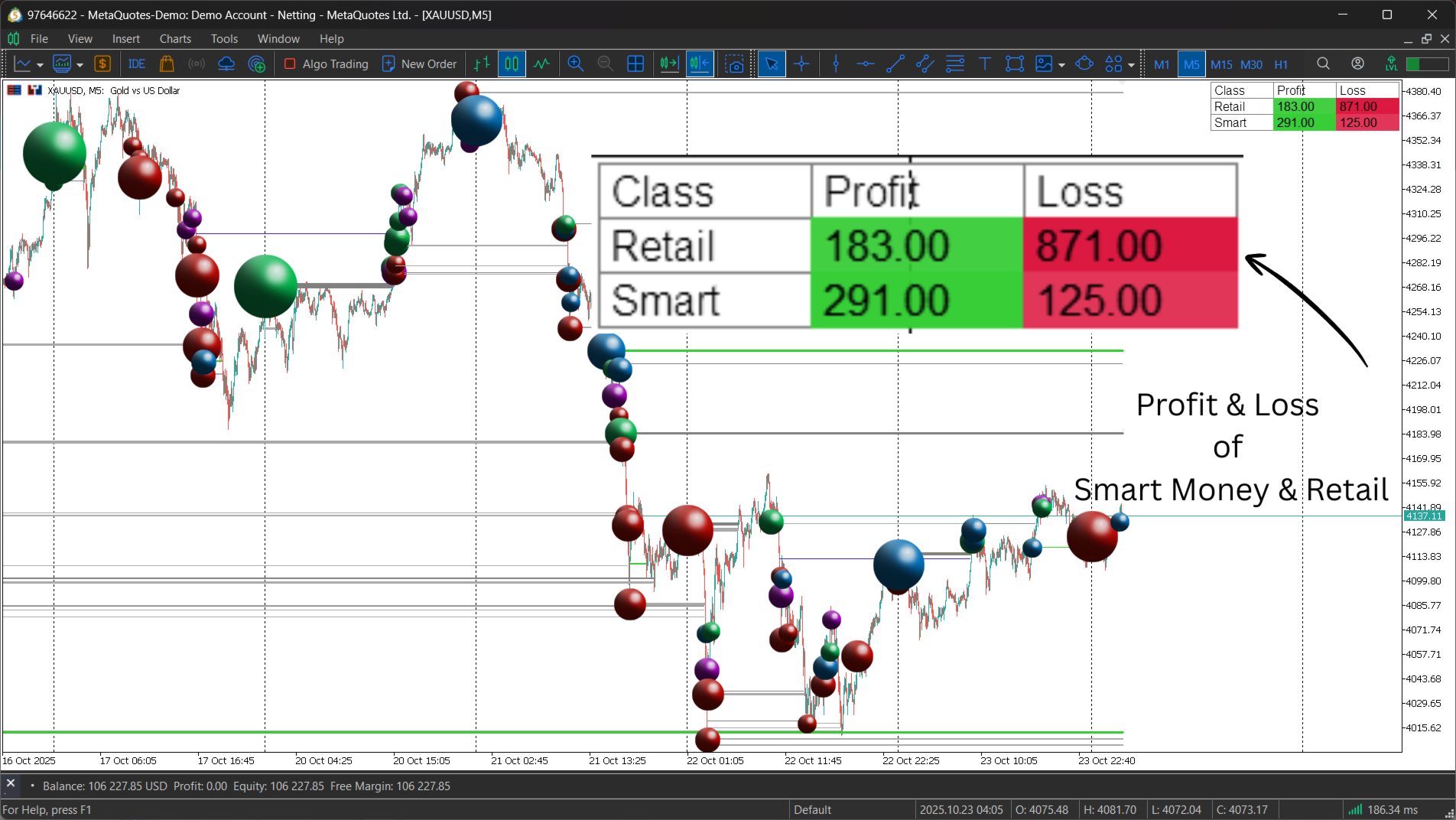Image resolution: width=1456 pixels, height=820 pixels.
Task: Open the graphic objects image icon
Action: pos(1044,64)
